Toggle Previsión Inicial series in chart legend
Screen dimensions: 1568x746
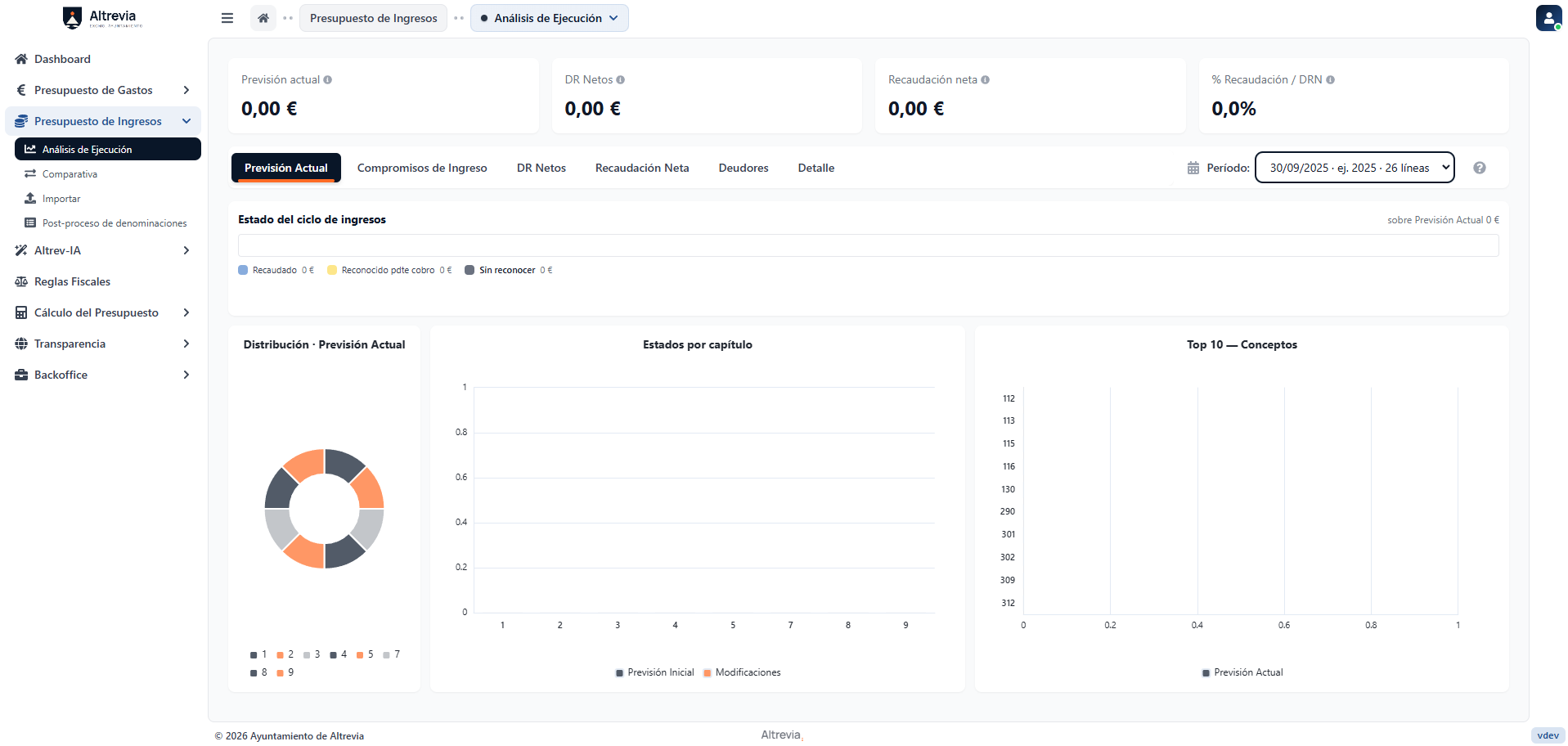[654, 672]
